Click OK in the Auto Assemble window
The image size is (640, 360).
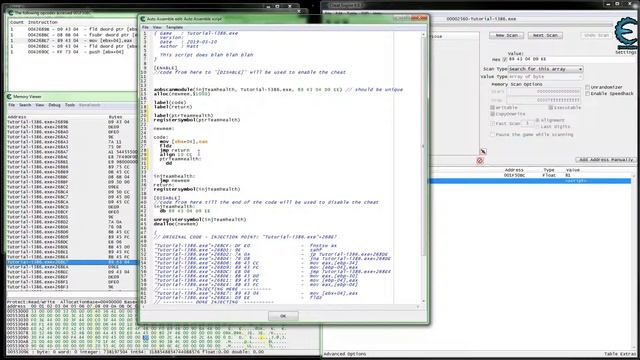coord(283,316)
